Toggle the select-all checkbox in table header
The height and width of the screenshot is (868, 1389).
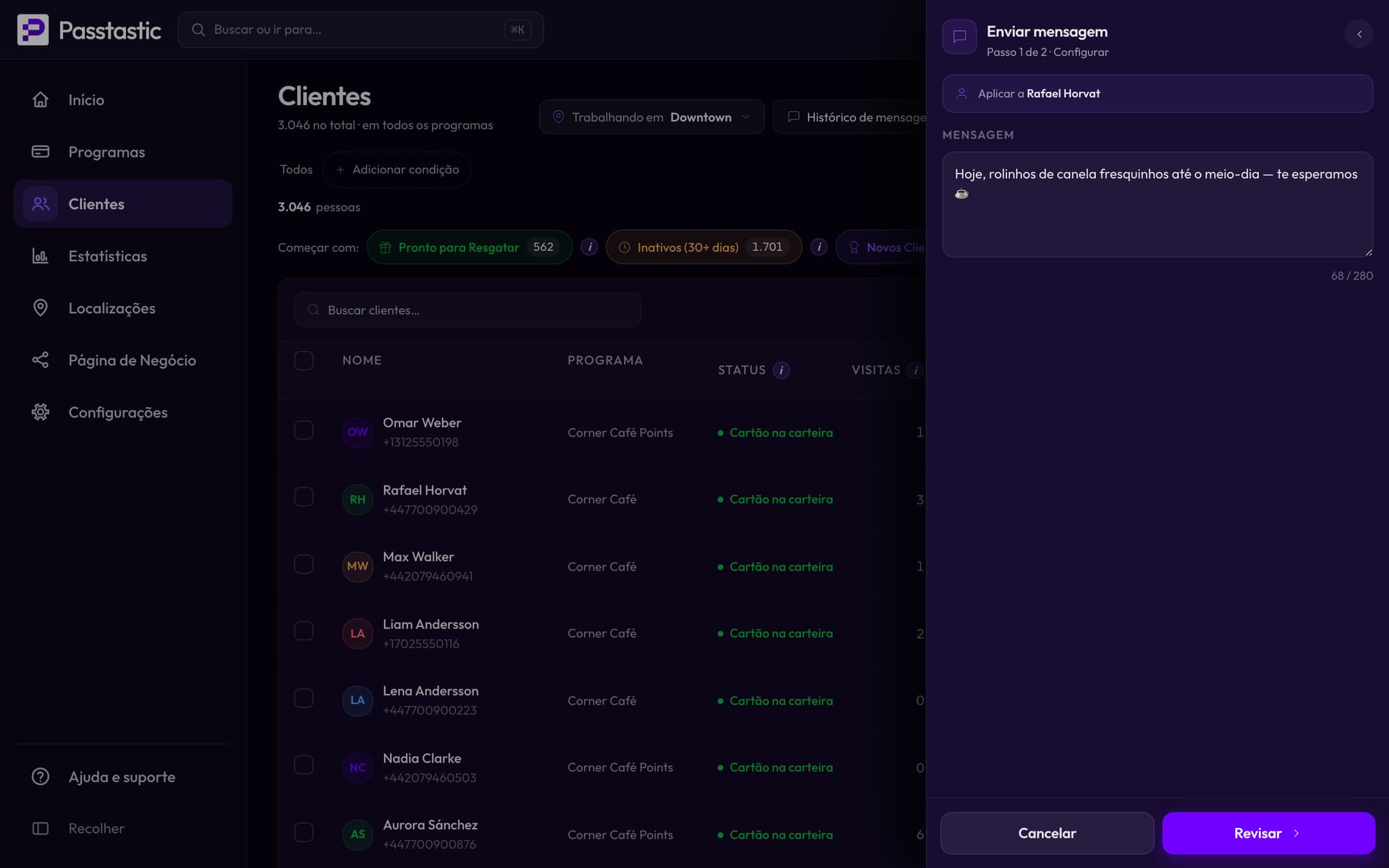pyautogui.click(x=304, y=360)
